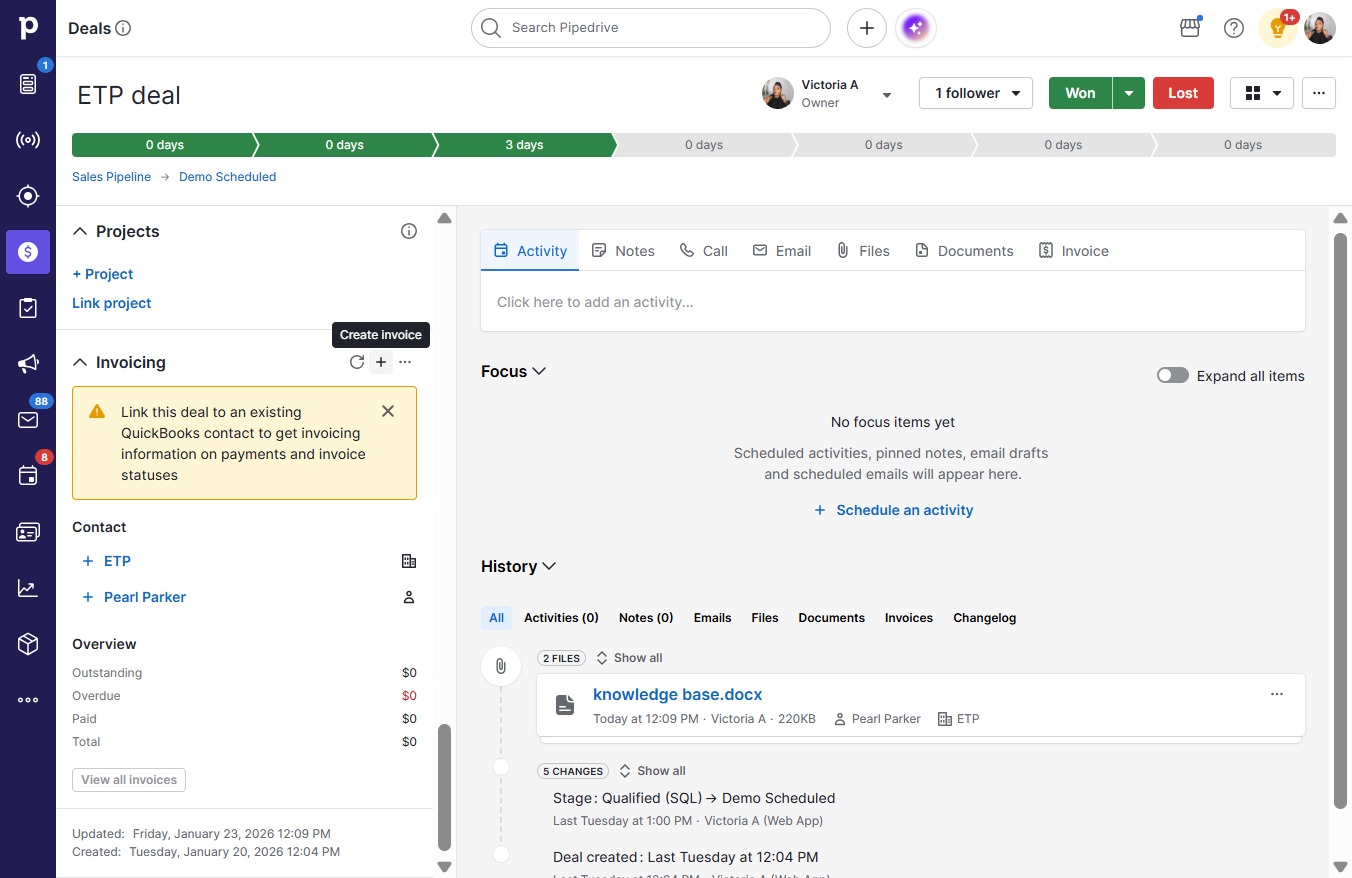Switch to the Files tab
This screenshot has height=878, width=1352.
click(863, 251)
